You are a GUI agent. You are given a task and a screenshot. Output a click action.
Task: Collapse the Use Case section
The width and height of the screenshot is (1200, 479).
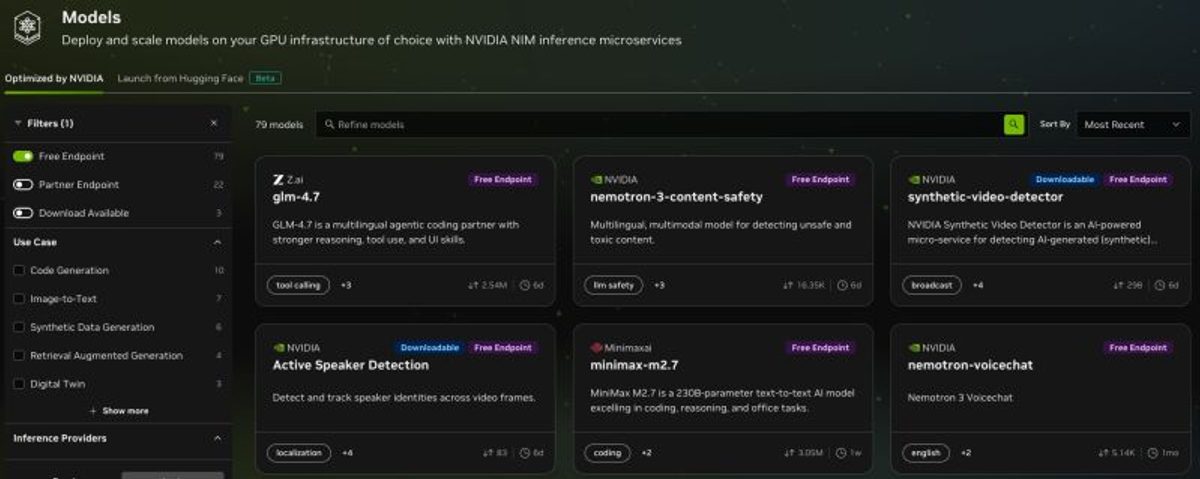pos(217,242)
